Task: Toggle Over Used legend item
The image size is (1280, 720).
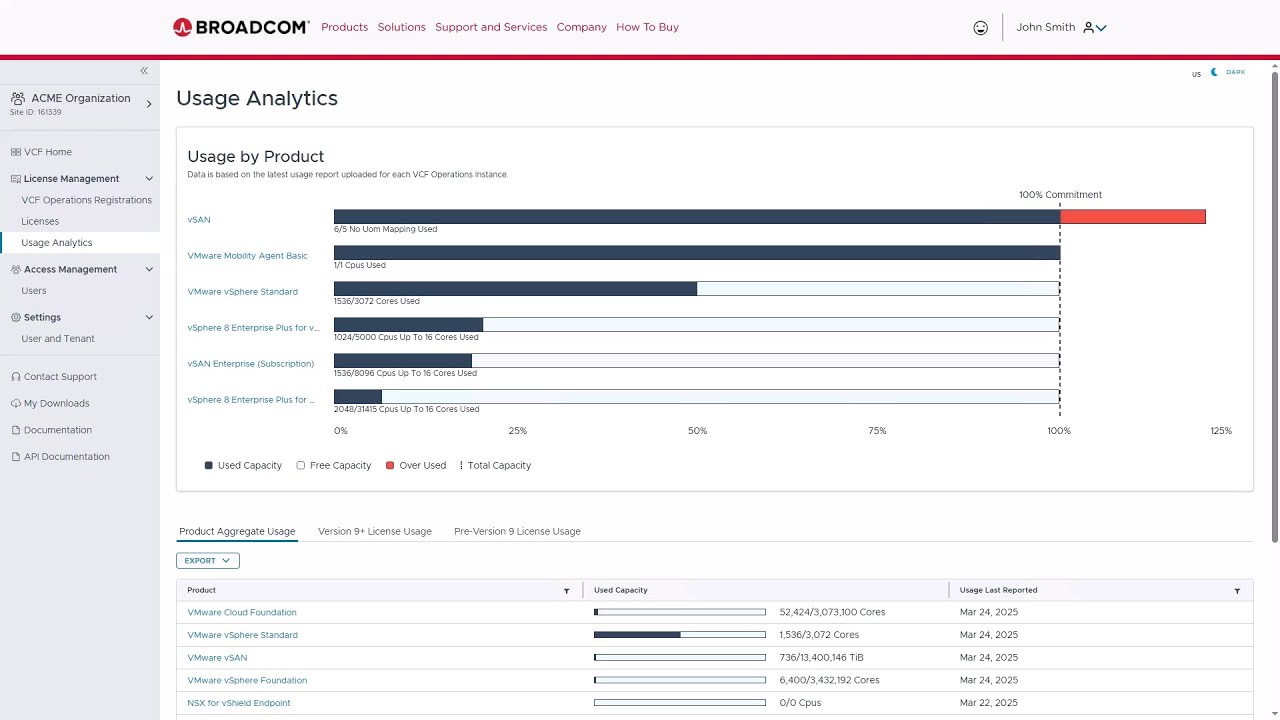Action: point(416,466)
